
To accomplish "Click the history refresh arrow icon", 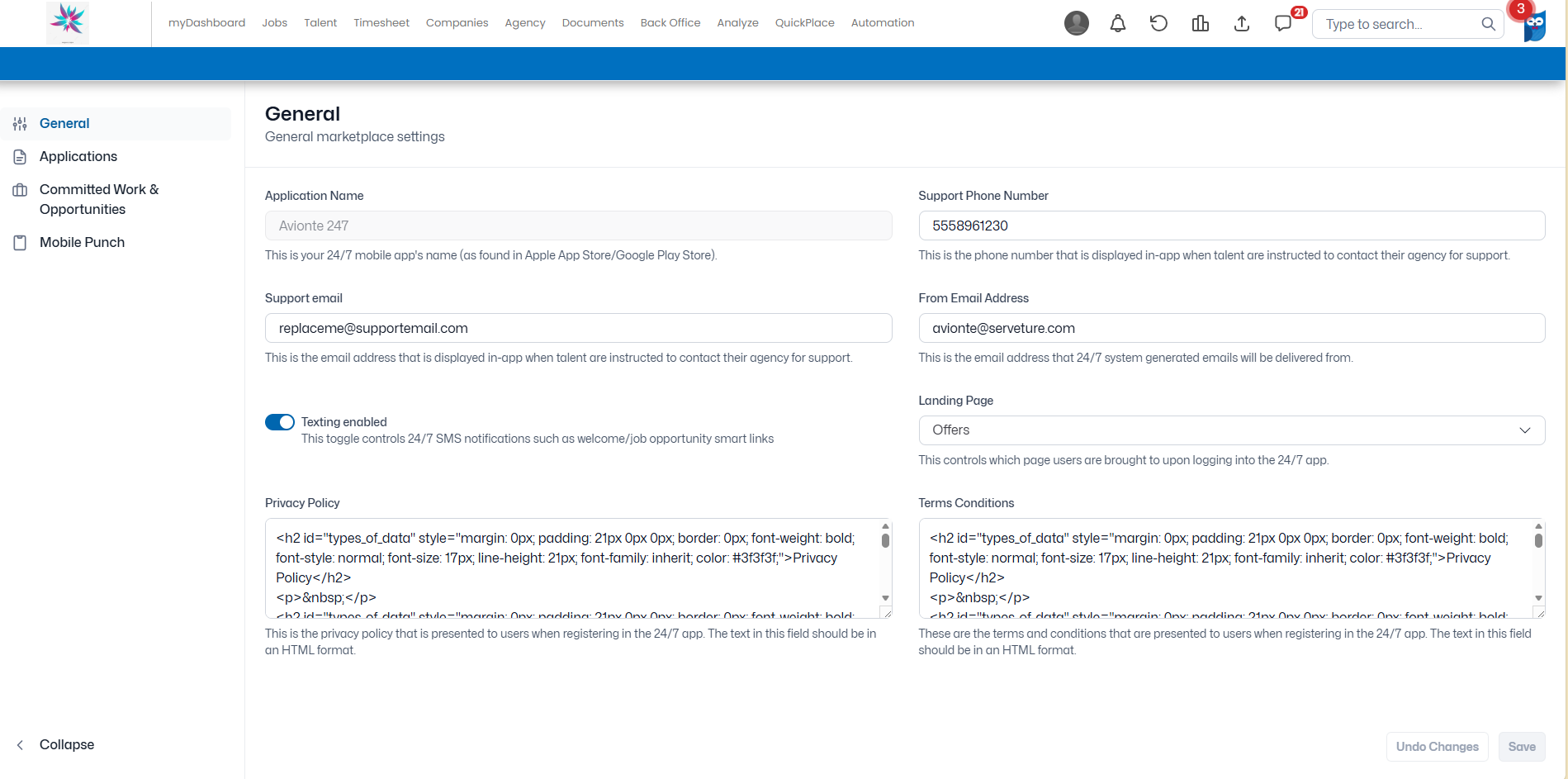I will 1158,23.
